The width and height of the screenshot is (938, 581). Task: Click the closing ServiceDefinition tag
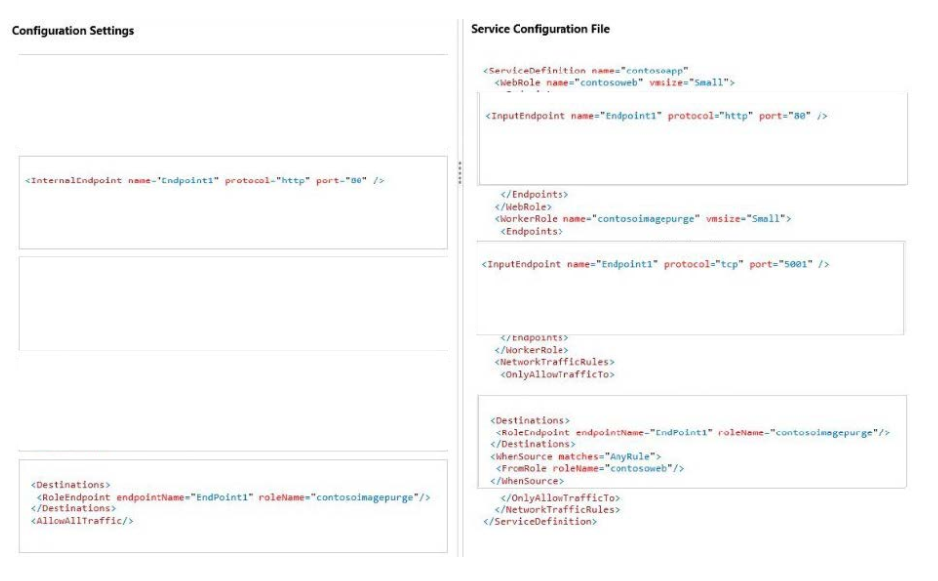point(540,522)
